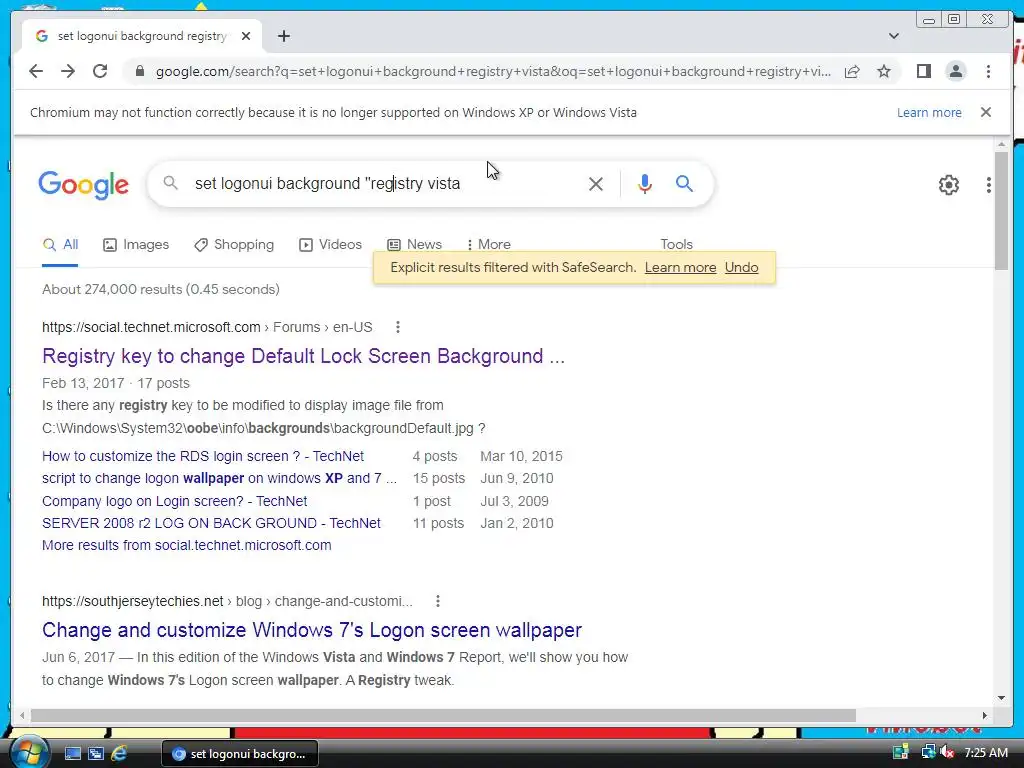Click Switch between windows in quick launch

[96, 754]
